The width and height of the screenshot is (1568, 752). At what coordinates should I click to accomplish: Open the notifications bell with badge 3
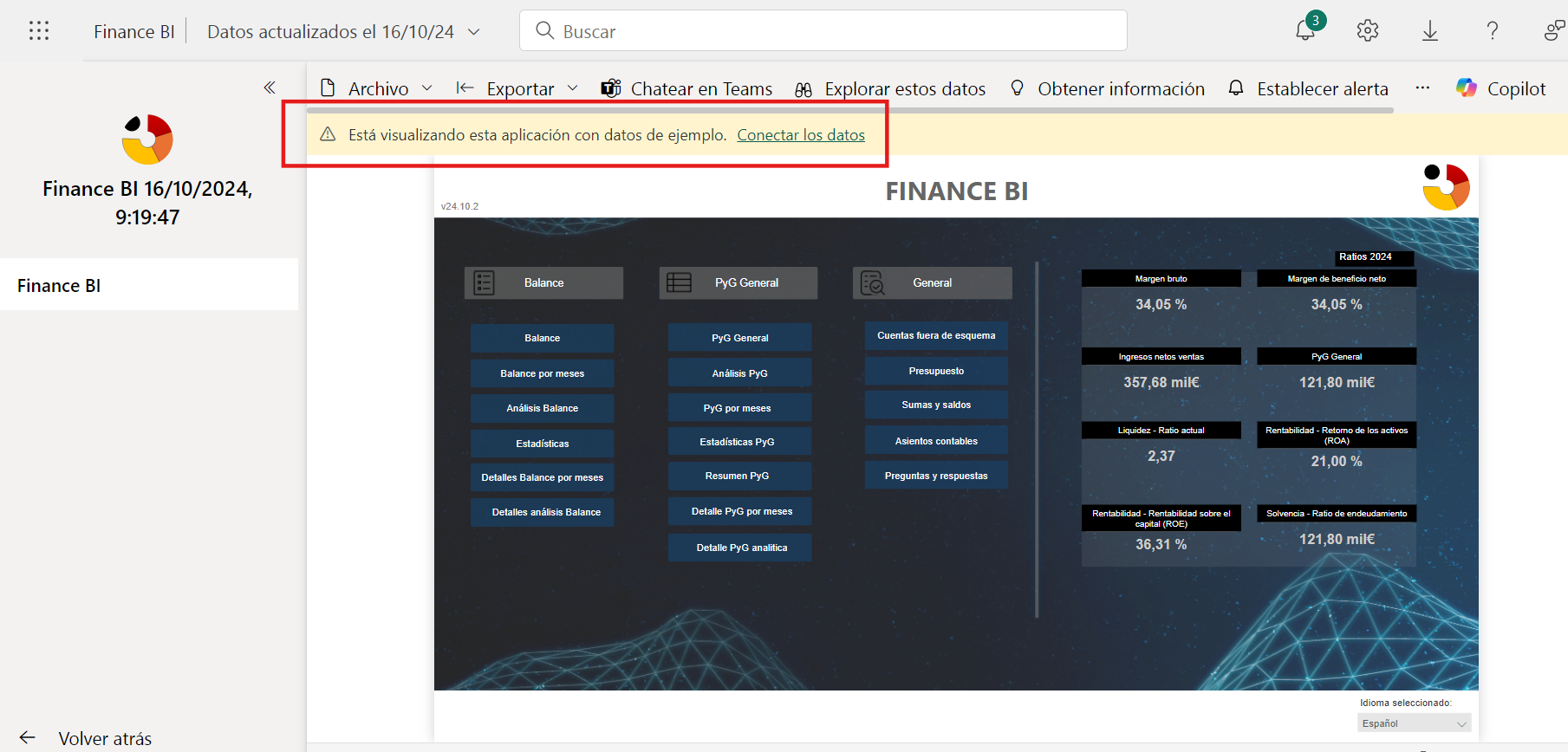pos(1307,29)
